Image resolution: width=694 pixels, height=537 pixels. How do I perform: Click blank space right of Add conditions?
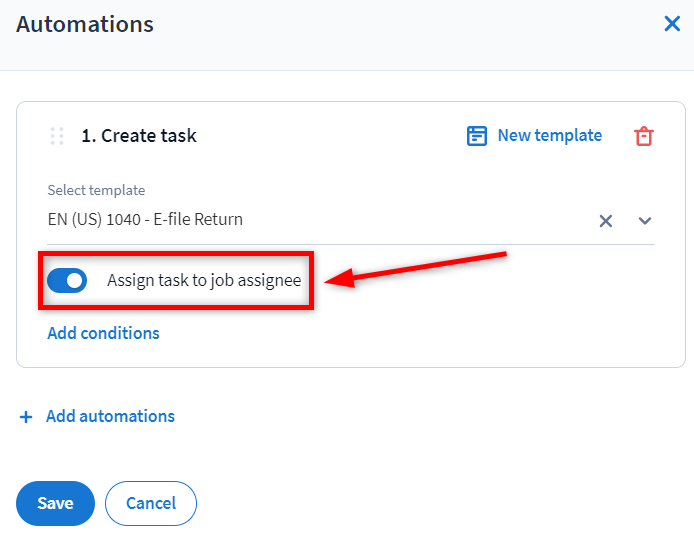click(420, 333)
